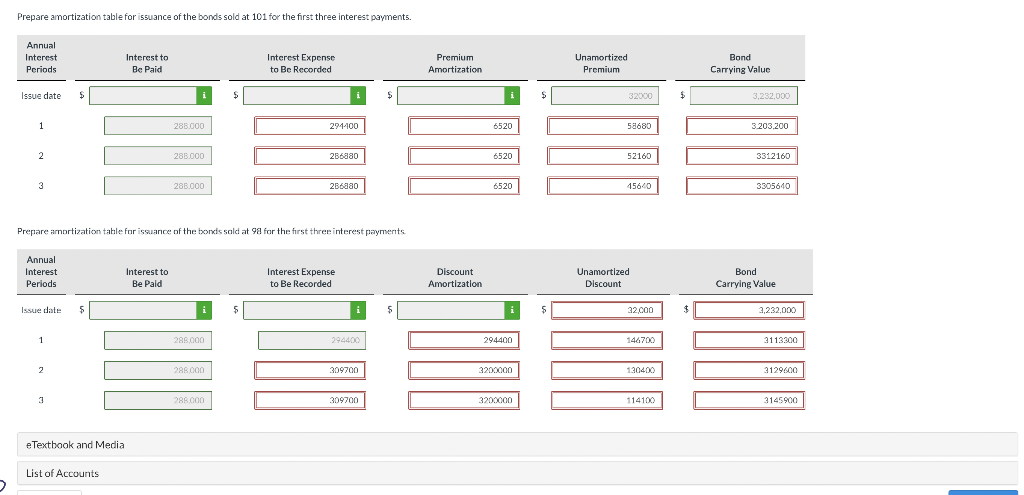
Task: Edit premium period 2 interest expense field 286880
Action: pyautogui.click(x=310, y=156)
